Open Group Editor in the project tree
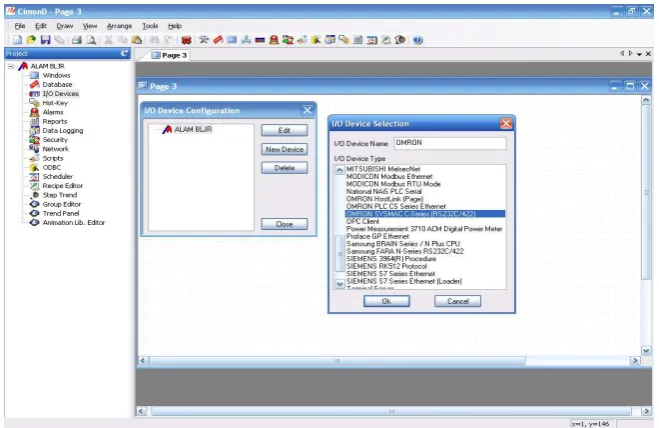This screenshot has width=659, height=428. (61, 204)
